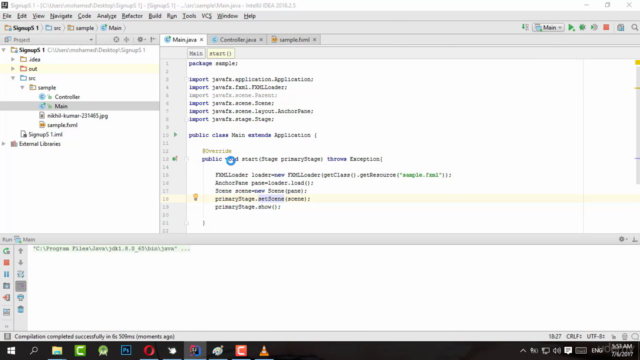This screenshot has width=640, height=360.
Task: Toggle scroll to end in console
Action: coord(20,286)
